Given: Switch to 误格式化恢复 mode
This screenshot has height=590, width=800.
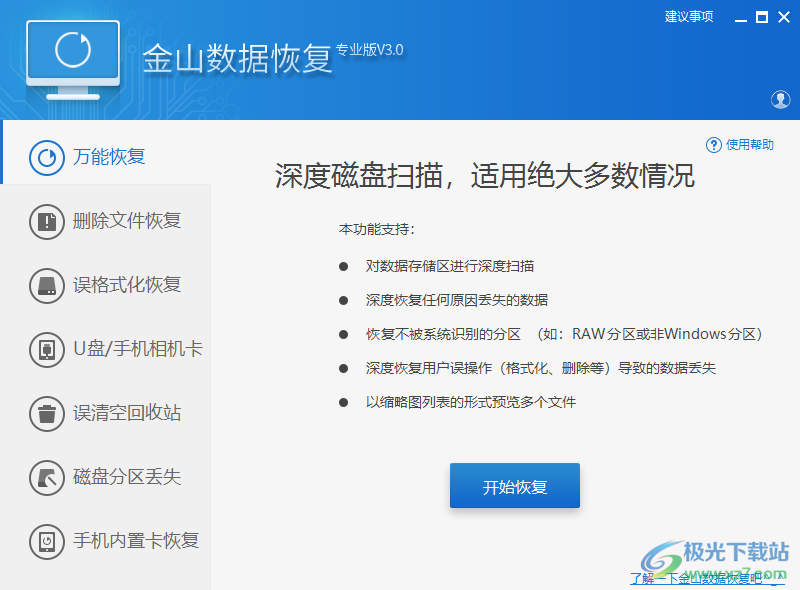Looking at the screenshot, I should pyautogui.click(x=127, y=285).
